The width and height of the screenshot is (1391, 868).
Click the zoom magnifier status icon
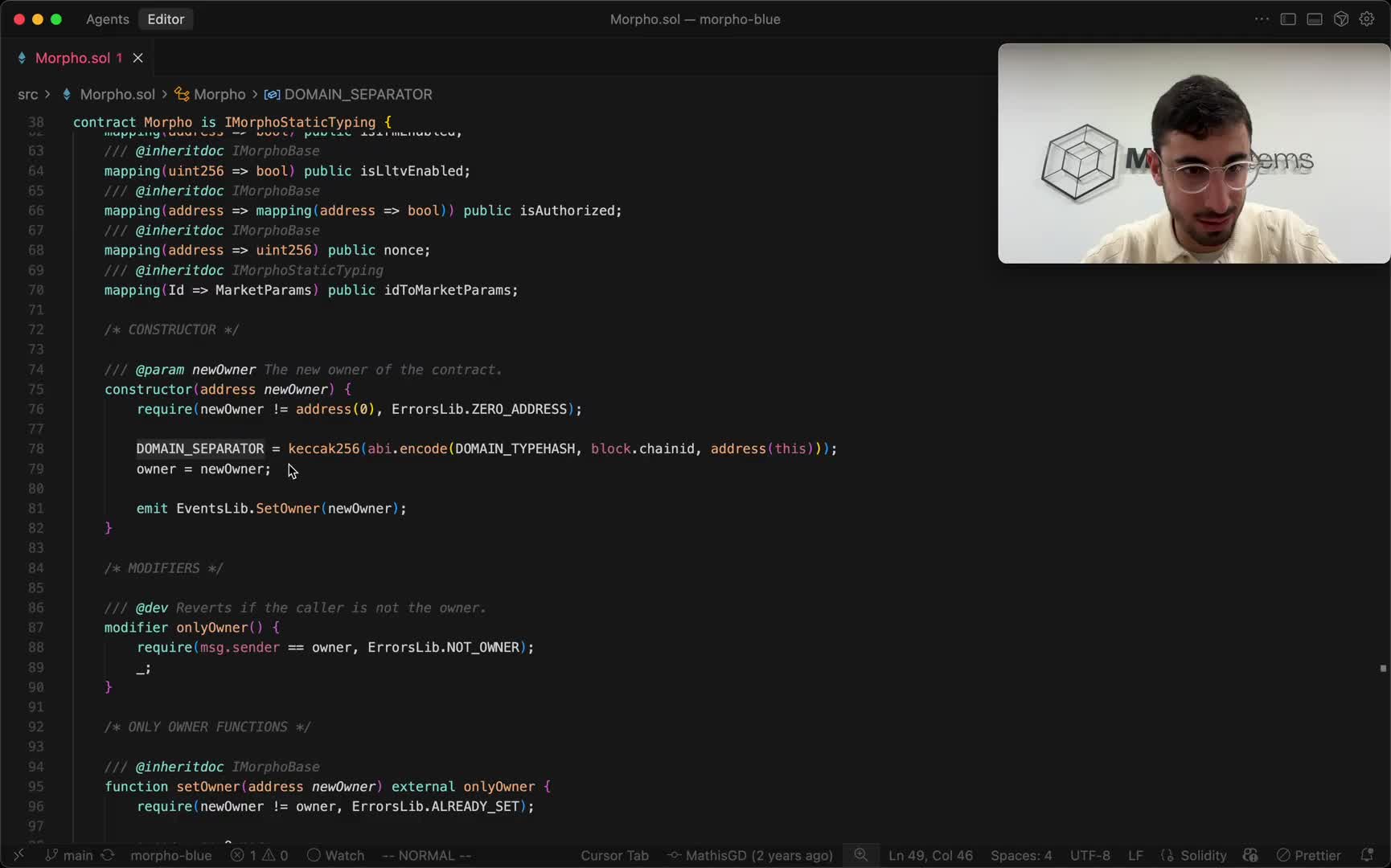860,855
